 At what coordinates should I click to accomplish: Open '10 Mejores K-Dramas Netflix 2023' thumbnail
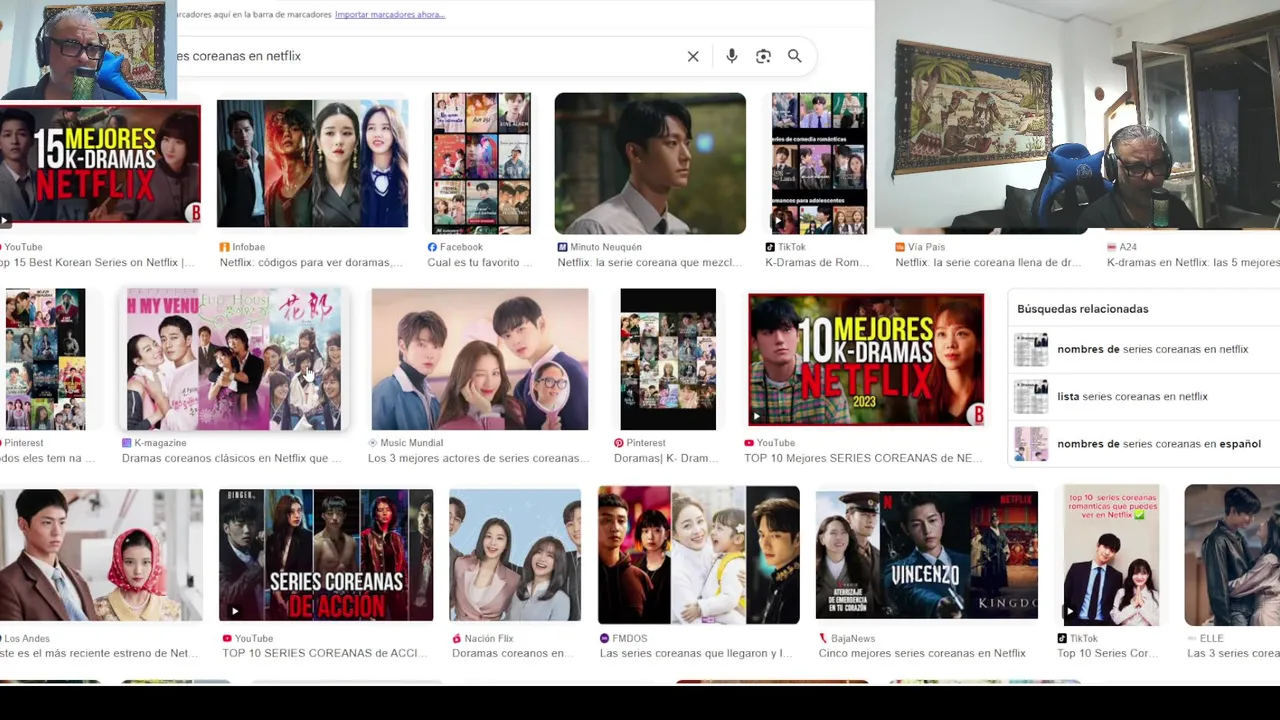click(866, 359)
